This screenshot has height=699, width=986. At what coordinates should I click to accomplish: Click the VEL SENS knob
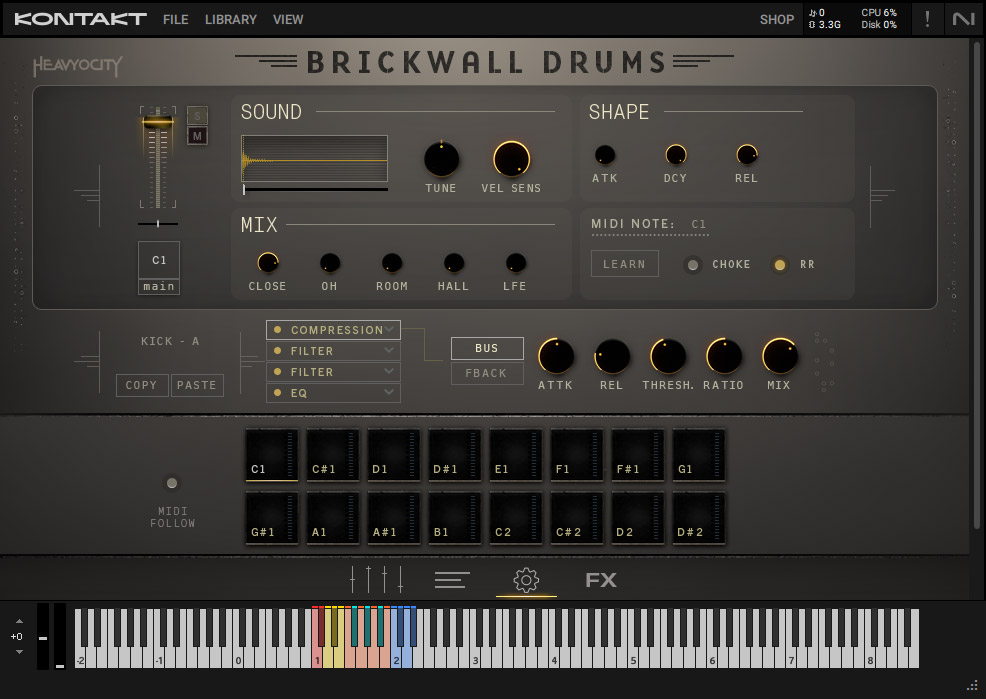click(511, 159)
